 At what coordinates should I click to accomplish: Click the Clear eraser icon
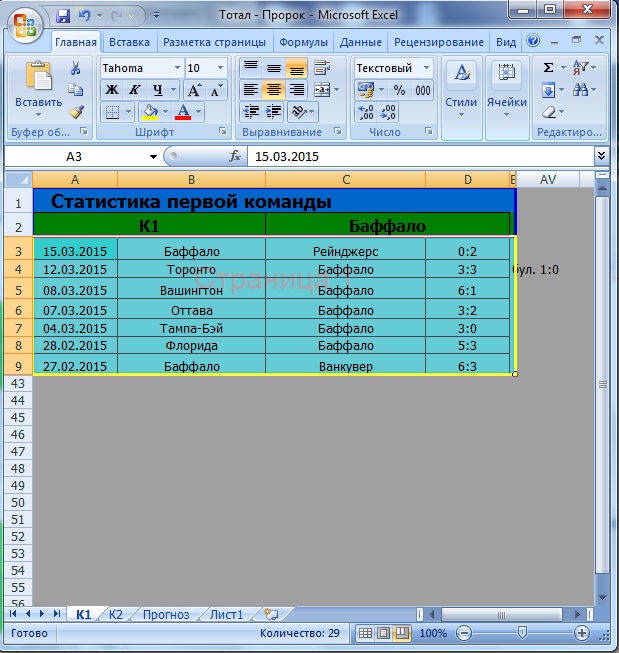coord(550,112)
